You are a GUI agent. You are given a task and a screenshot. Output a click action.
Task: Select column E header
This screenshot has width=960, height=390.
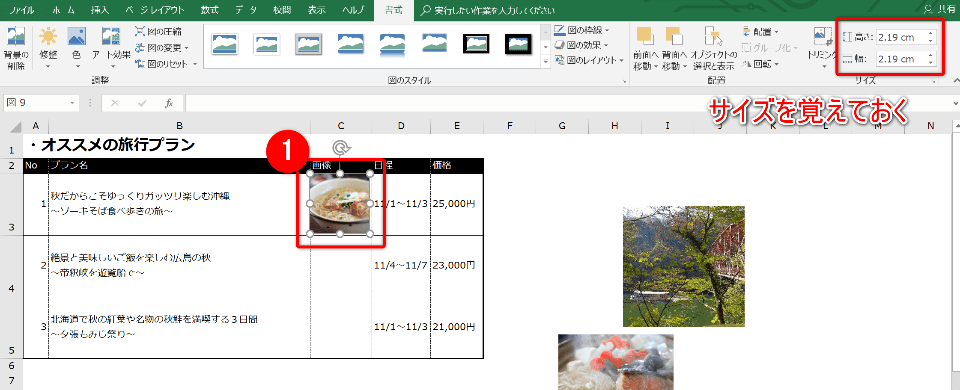click(457, 126)
